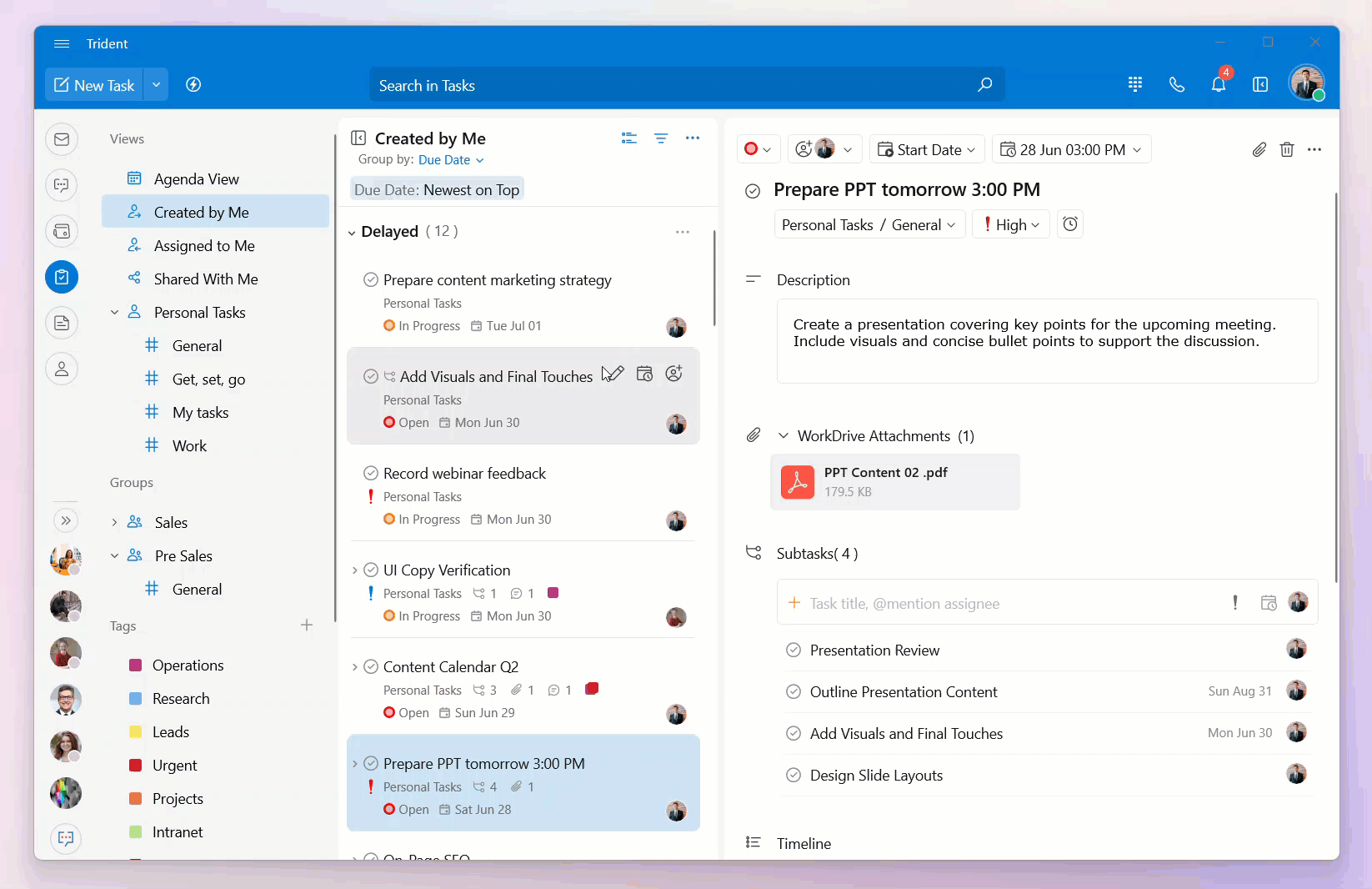Image resolution: width=1372 pixels, height=889 pixels.
Task: Mark Content Calendar Q2 as complete
Action: 371,667
